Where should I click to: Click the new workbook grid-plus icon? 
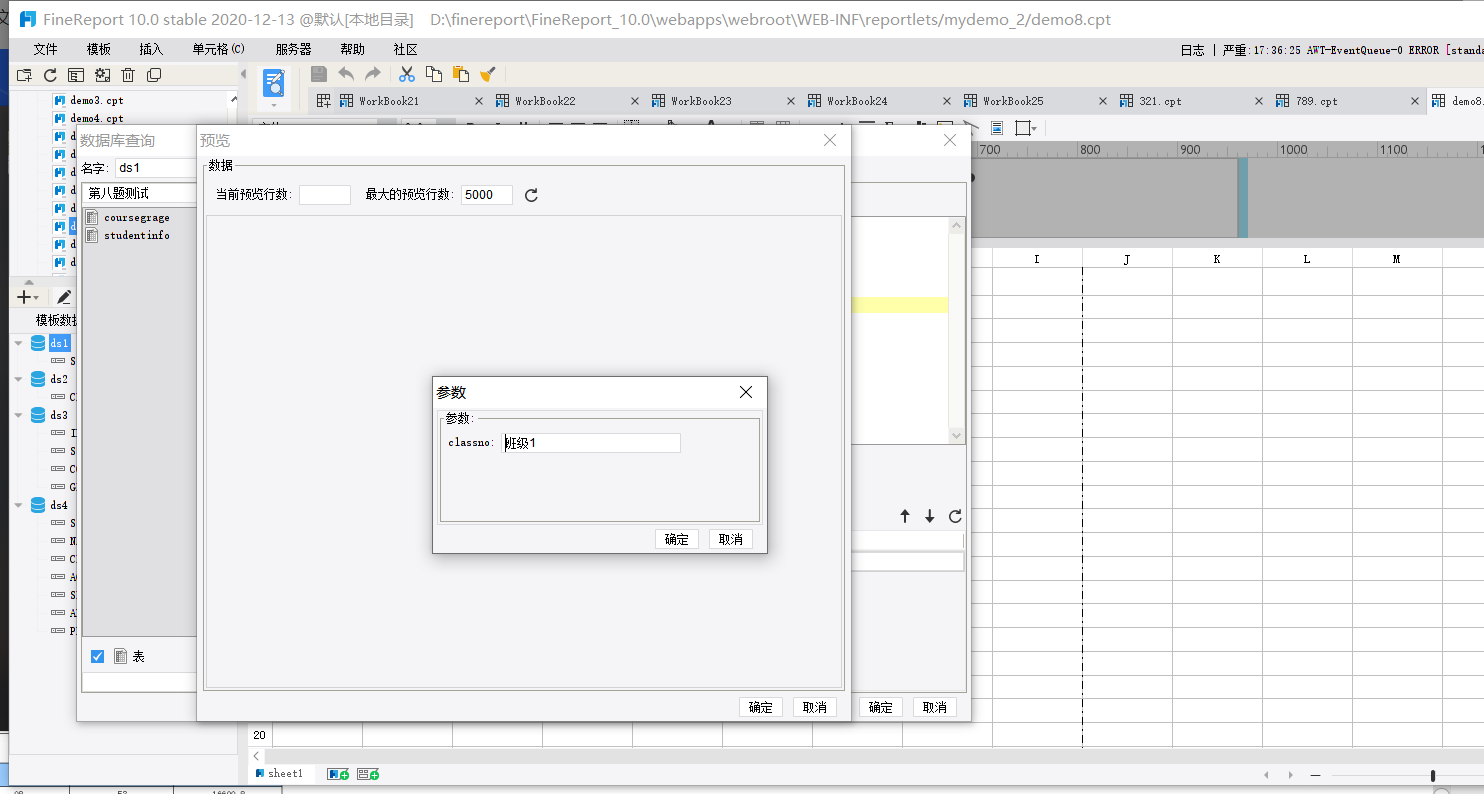coord(324,101)
